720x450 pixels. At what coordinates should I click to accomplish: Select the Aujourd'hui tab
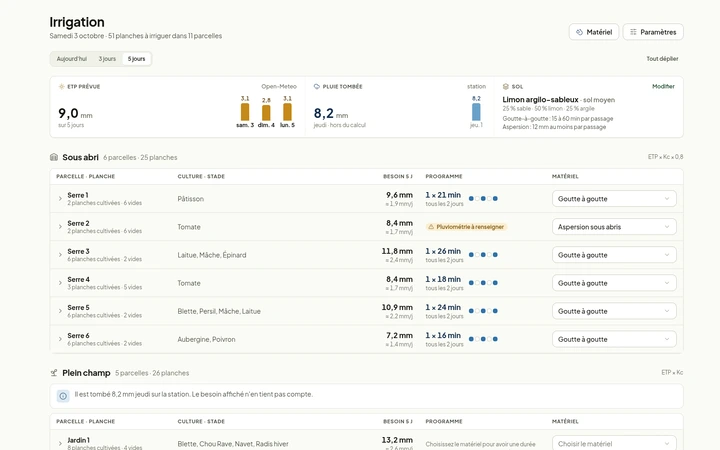(x=72, y=59)
